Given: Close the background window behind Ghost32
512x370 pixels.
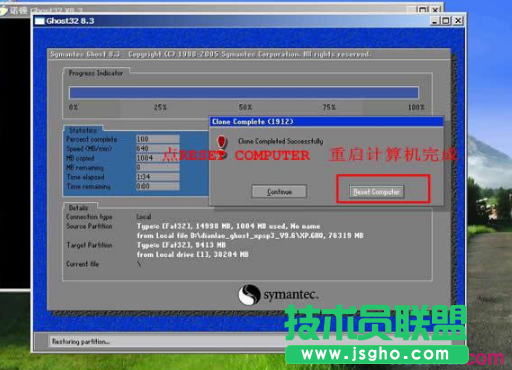Looking at the screenshot, I should click(435, 10).
